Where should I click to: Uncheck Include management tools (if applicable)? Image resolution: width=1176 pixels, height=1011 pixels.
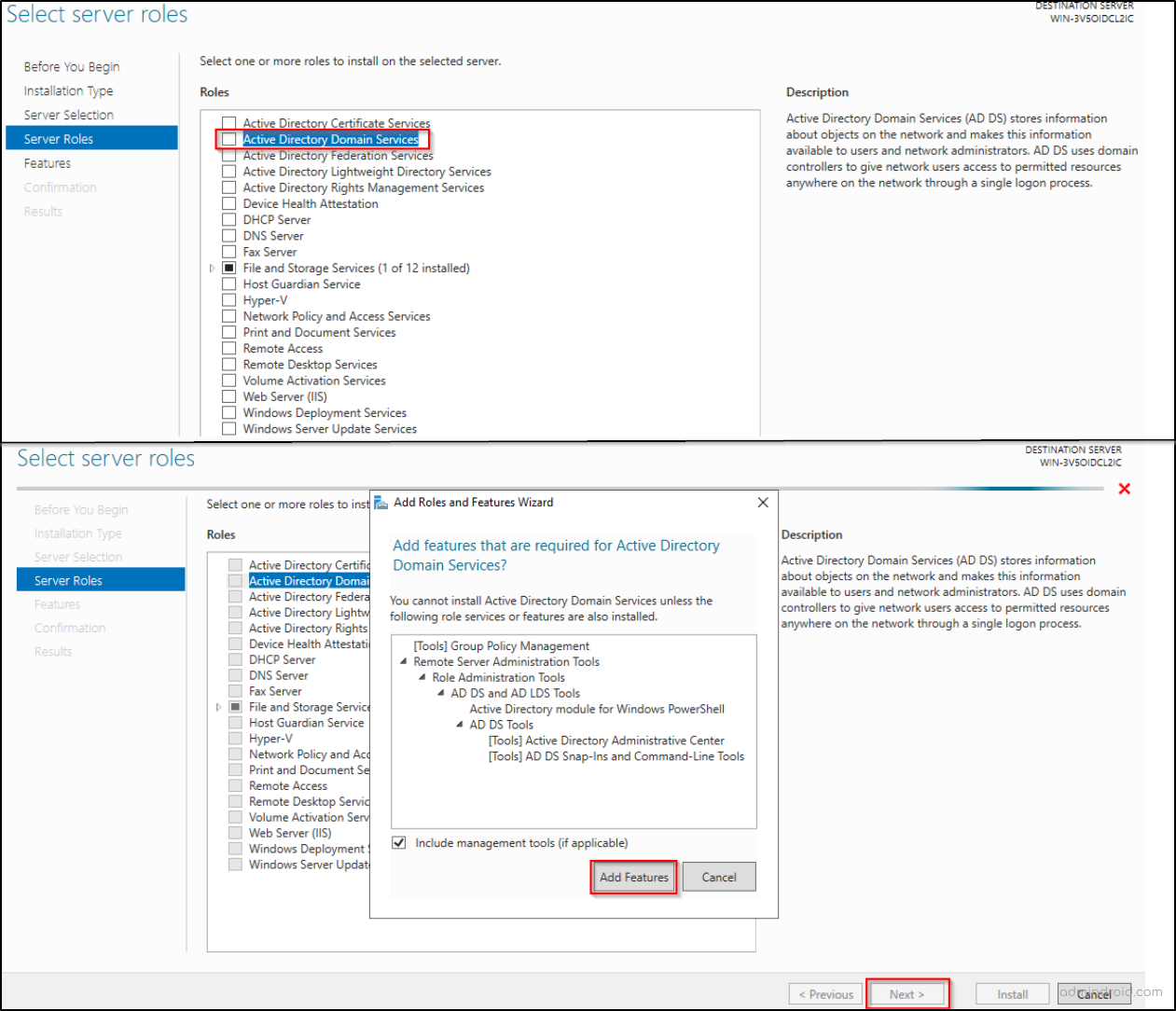[x=398, y=842]
